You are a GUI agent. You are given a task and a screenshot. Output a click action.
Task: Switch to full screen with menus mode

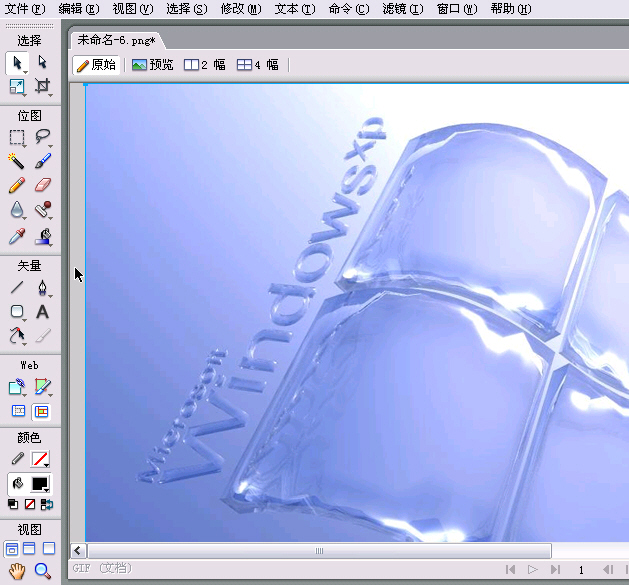(29, 548)
